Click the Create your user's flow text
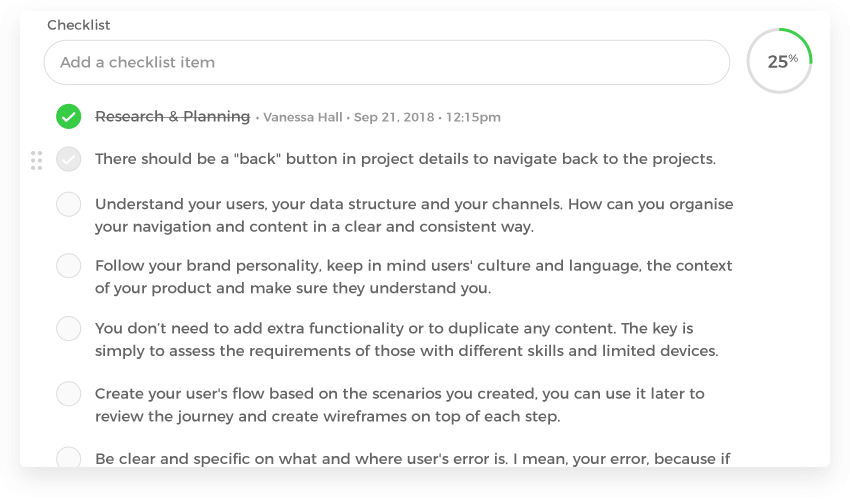The height and width of the screenshot is (500, 850). coord(399,404)
